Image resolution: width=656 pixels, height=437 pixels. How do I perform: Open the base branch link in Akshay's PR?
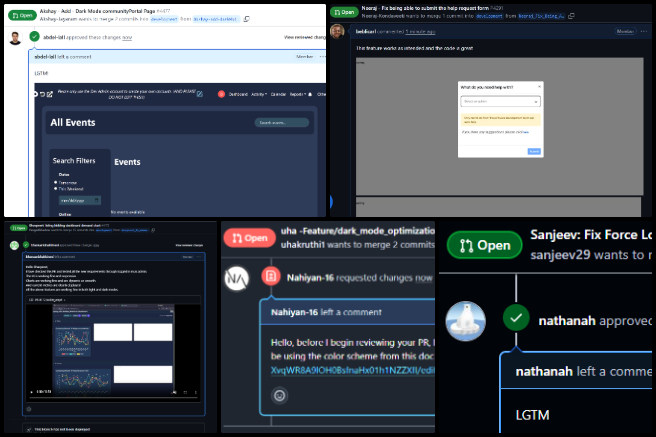coord(164,19)
